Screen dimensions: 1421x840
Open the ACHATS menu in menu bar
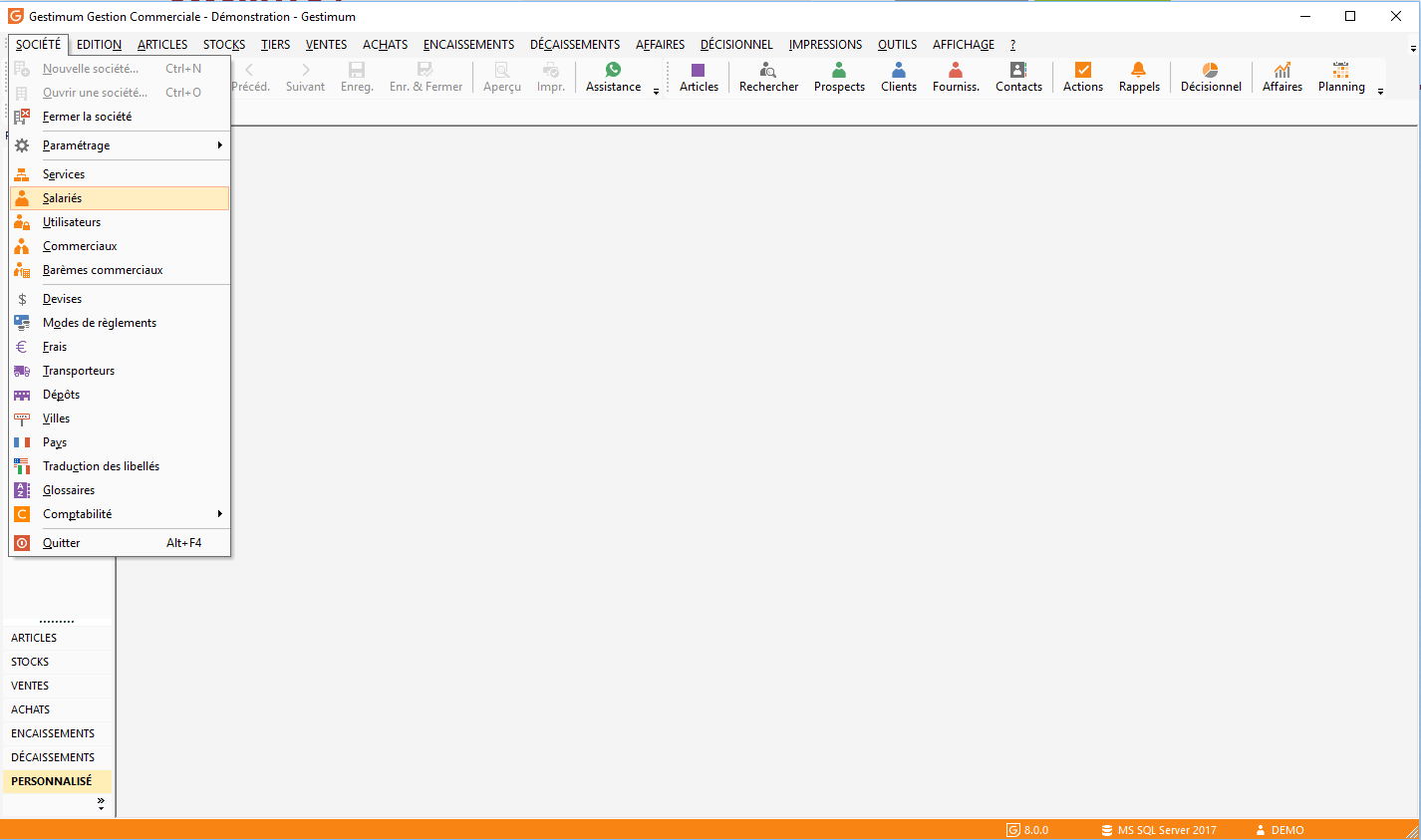(x=385, y=45)
